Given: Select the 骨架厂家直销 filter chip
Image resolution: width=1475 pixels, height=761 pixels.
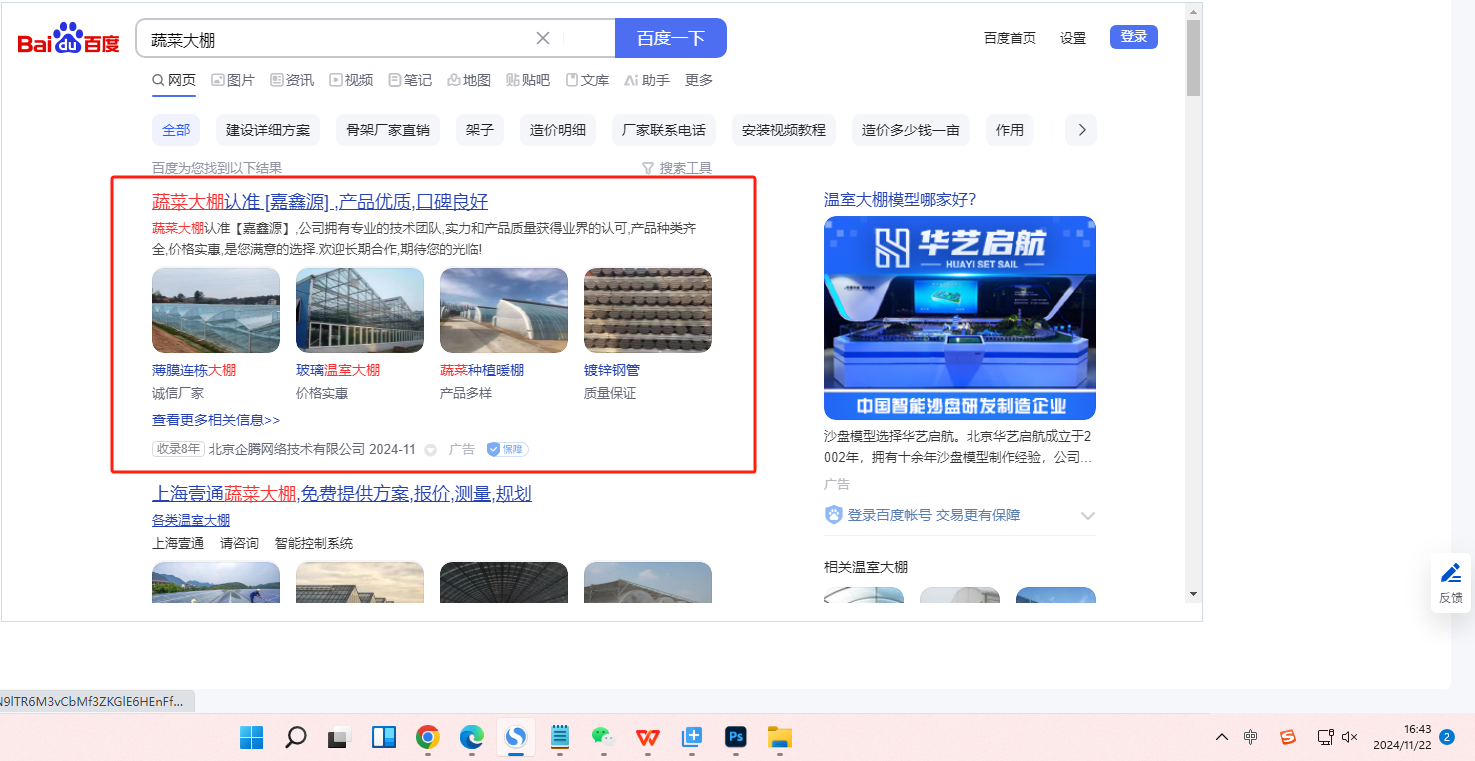Looking at the screenshot, I should [x=388, y=130].
